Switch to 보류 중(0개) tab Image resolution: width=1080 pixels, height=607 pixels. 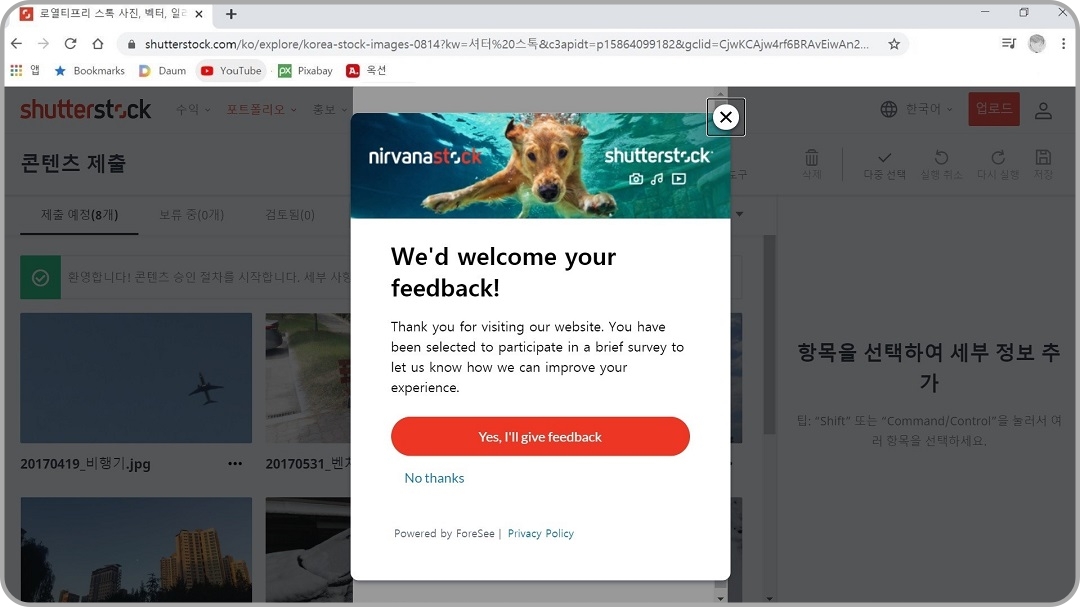point(191,215)
